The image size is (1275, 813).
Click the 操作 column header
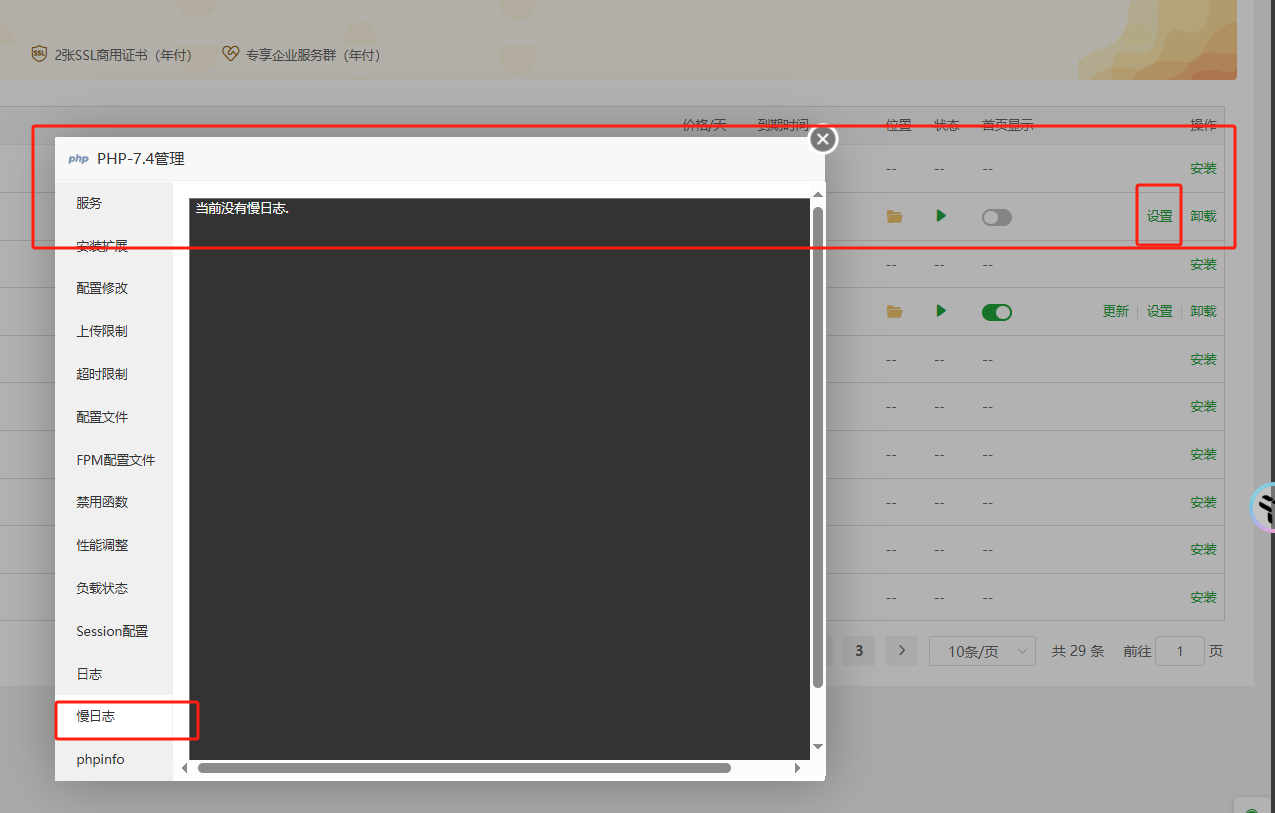click(1203, 125)
